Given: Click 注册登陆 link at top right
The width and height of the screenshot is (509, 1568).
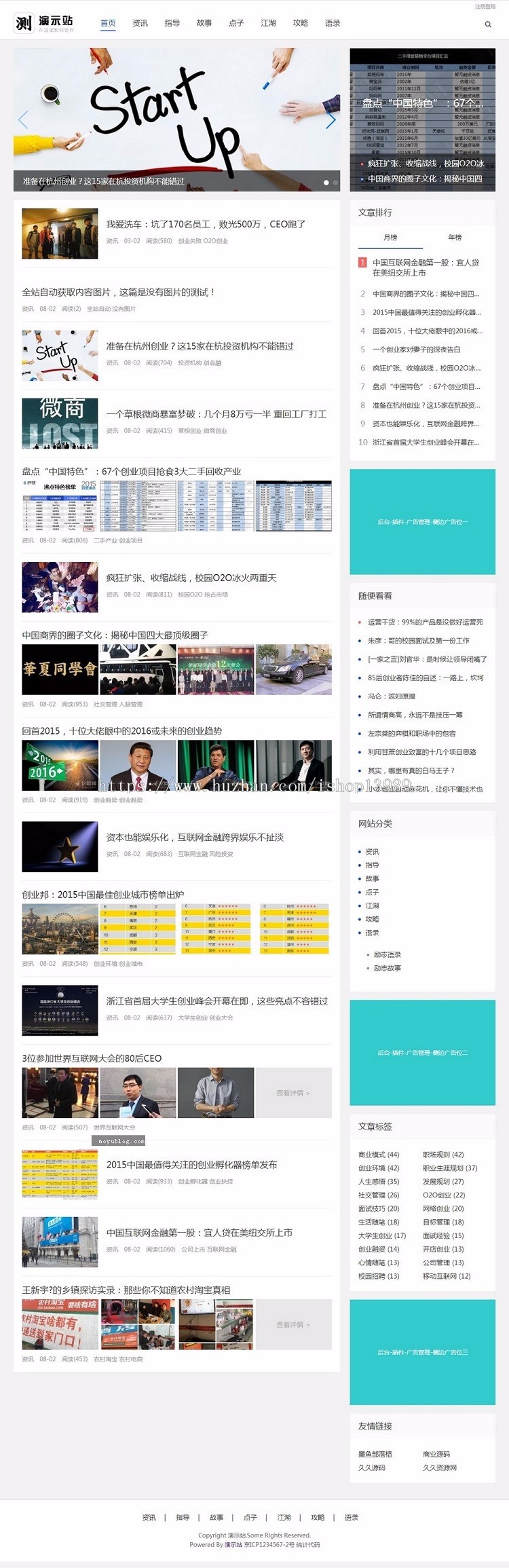Looking at the screenshot, I should 485,6.
